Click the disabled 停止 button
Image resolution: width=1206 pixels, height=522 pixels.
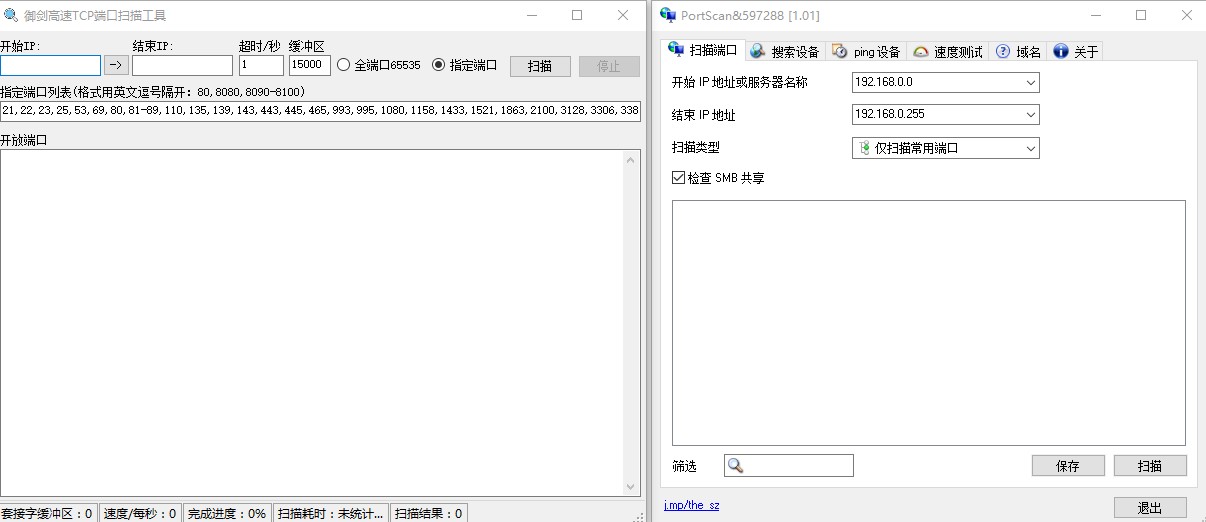click(609, 66)
